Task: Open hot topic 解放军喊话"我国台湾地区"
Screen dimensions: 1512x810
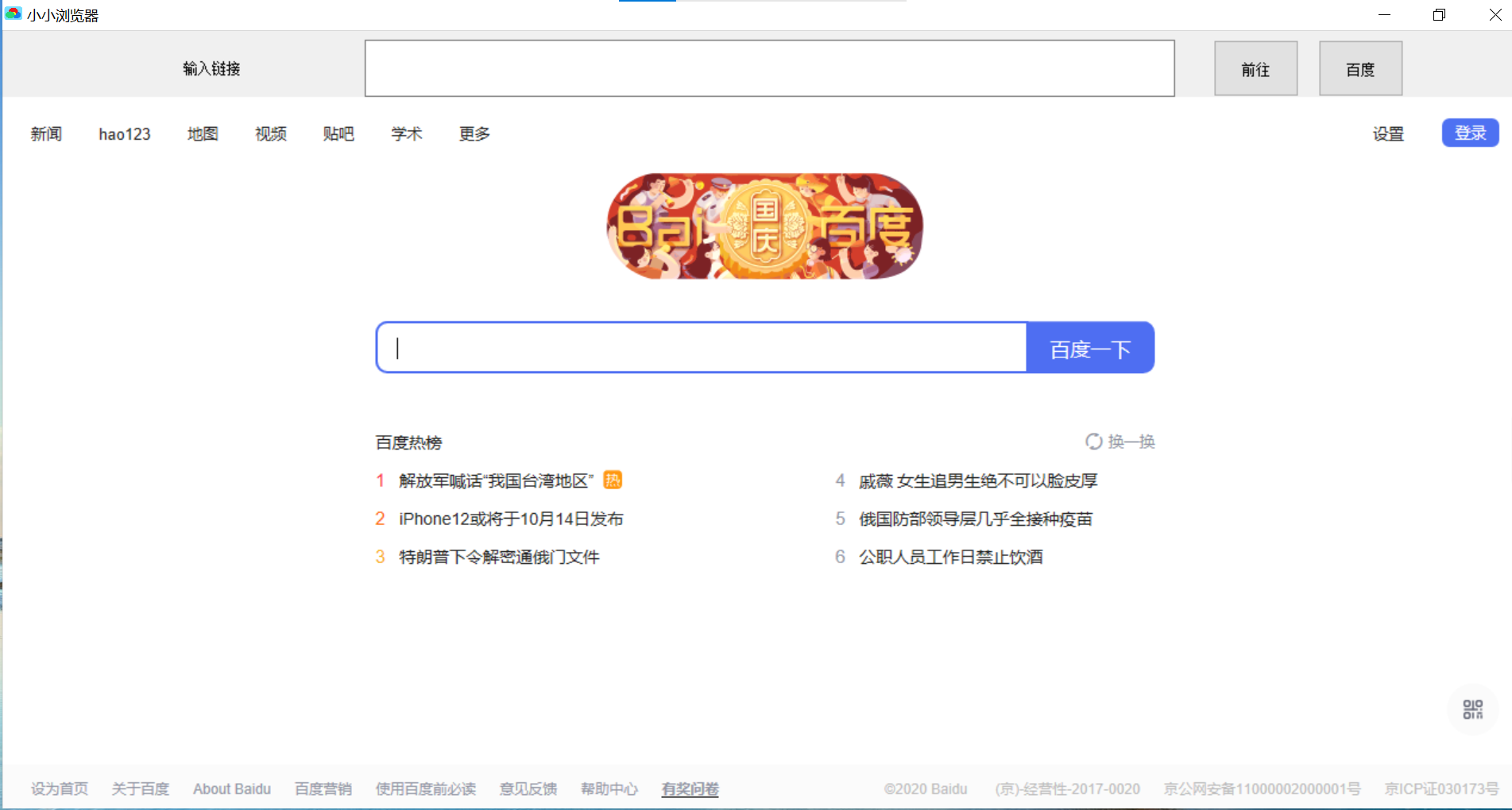Action: tap(497, 480)
